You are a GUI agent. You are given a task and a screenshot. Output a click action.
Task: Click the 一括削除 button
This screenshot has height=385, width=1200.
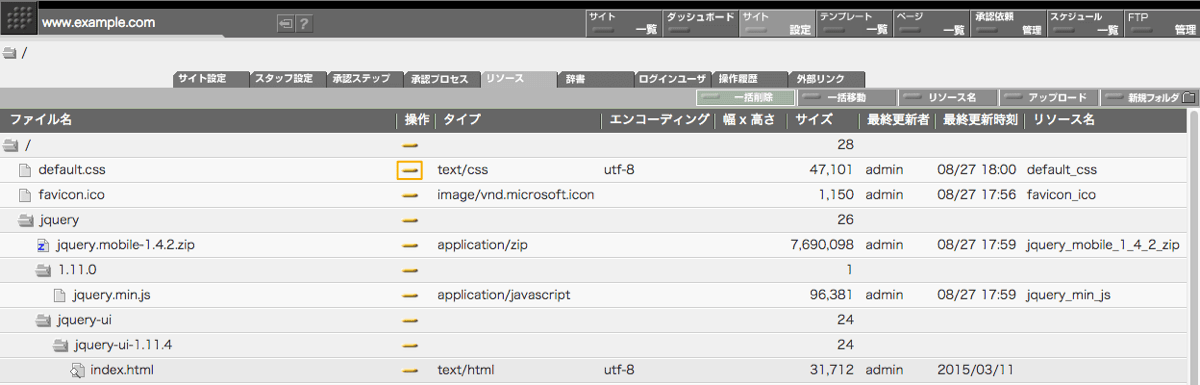click(746, 98)
